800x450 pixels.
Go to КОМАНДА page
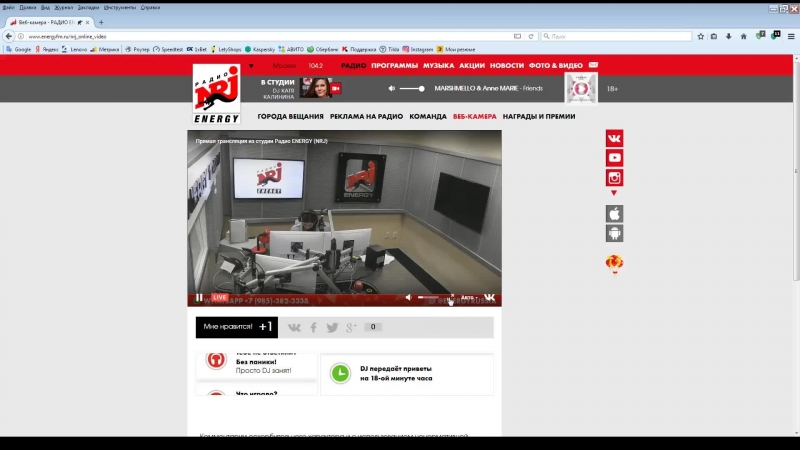click(428, 116)
